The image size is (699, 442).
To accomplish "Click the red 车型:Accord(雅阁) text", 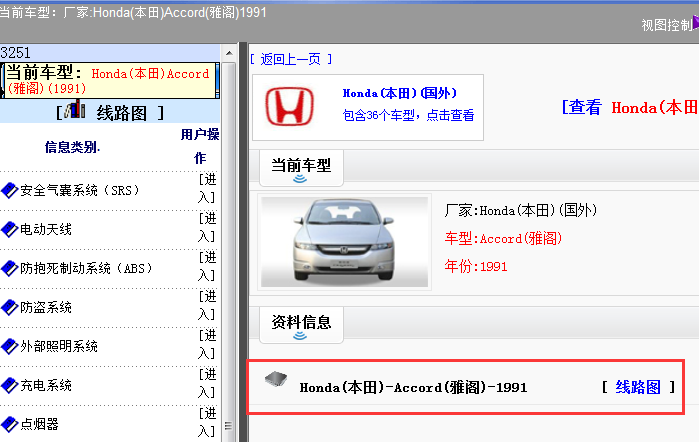I will pos(503,239).
